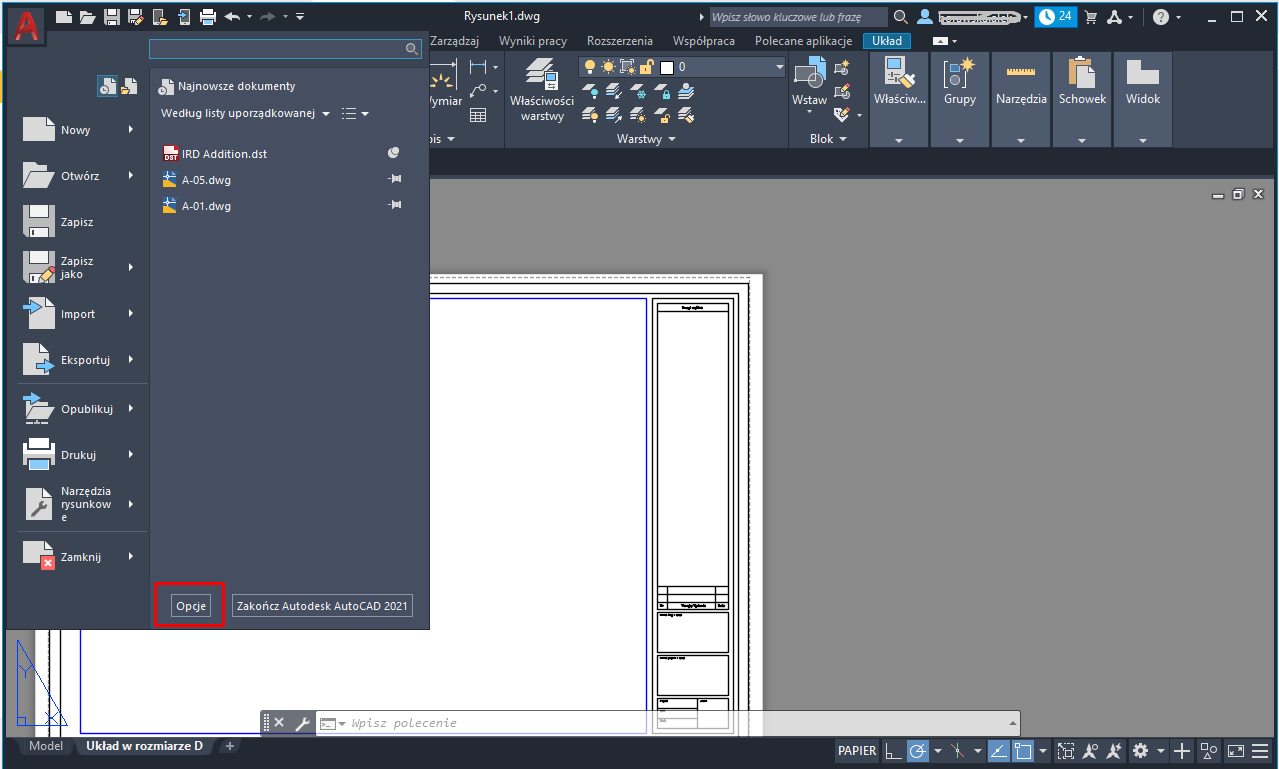Click the Undo arrow in quick access toolbar

coord(232,17)
